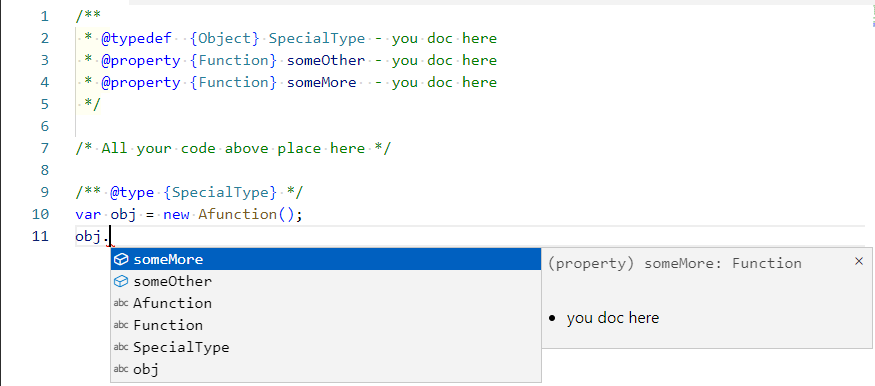
Task: Click 'new' keyword on line 10
Action: pos(176,214)
